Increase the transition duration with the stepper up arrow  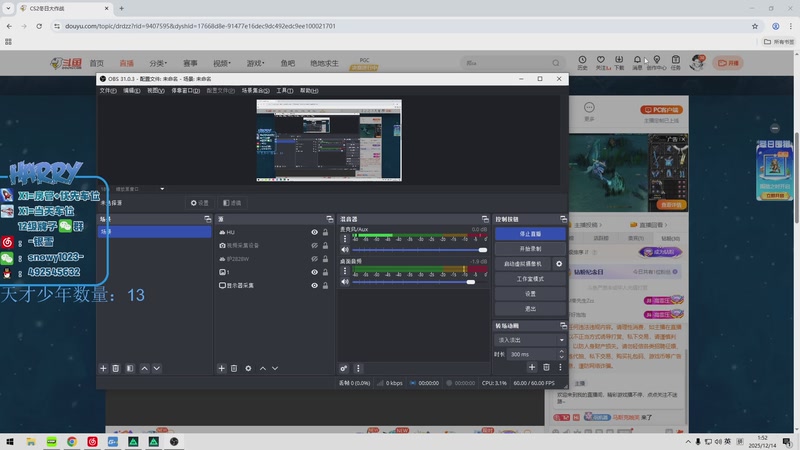[x=561, y=351]
